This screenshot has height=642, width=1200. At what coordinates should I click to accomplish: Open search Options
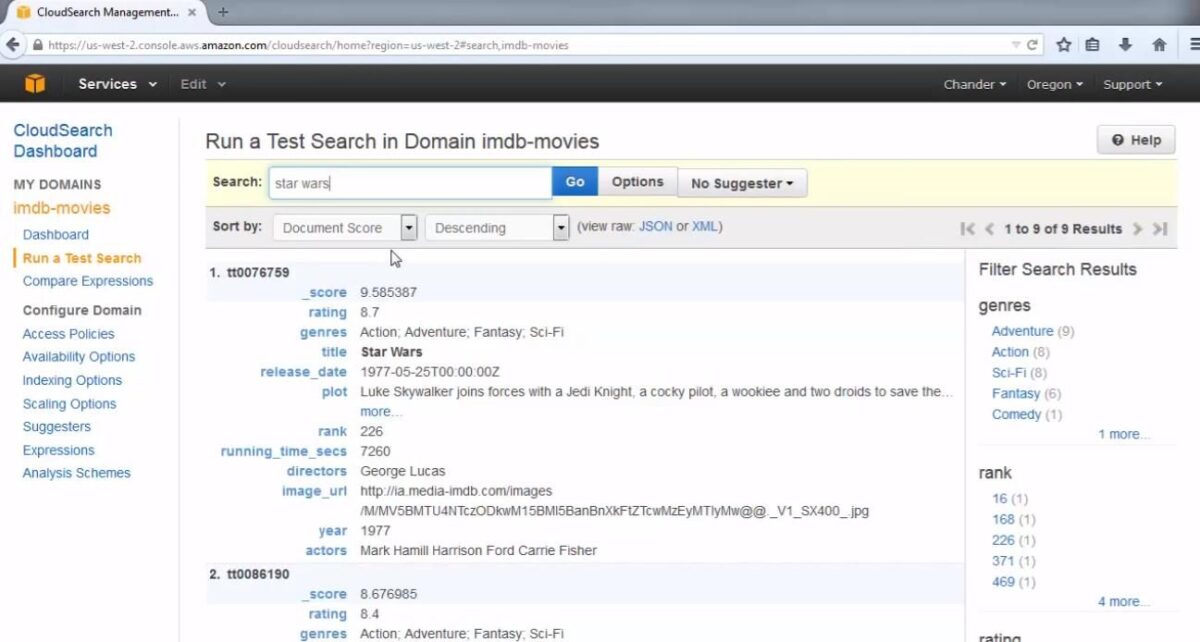point(637,181)
